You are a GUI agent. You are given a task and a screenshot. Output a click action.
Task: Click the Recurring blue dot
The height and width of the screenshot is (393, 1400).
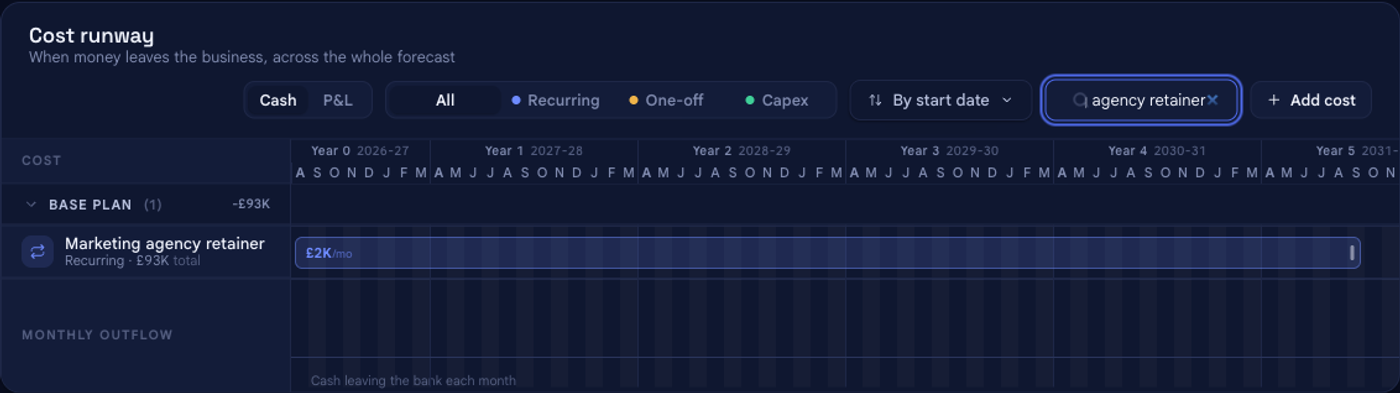516,100
